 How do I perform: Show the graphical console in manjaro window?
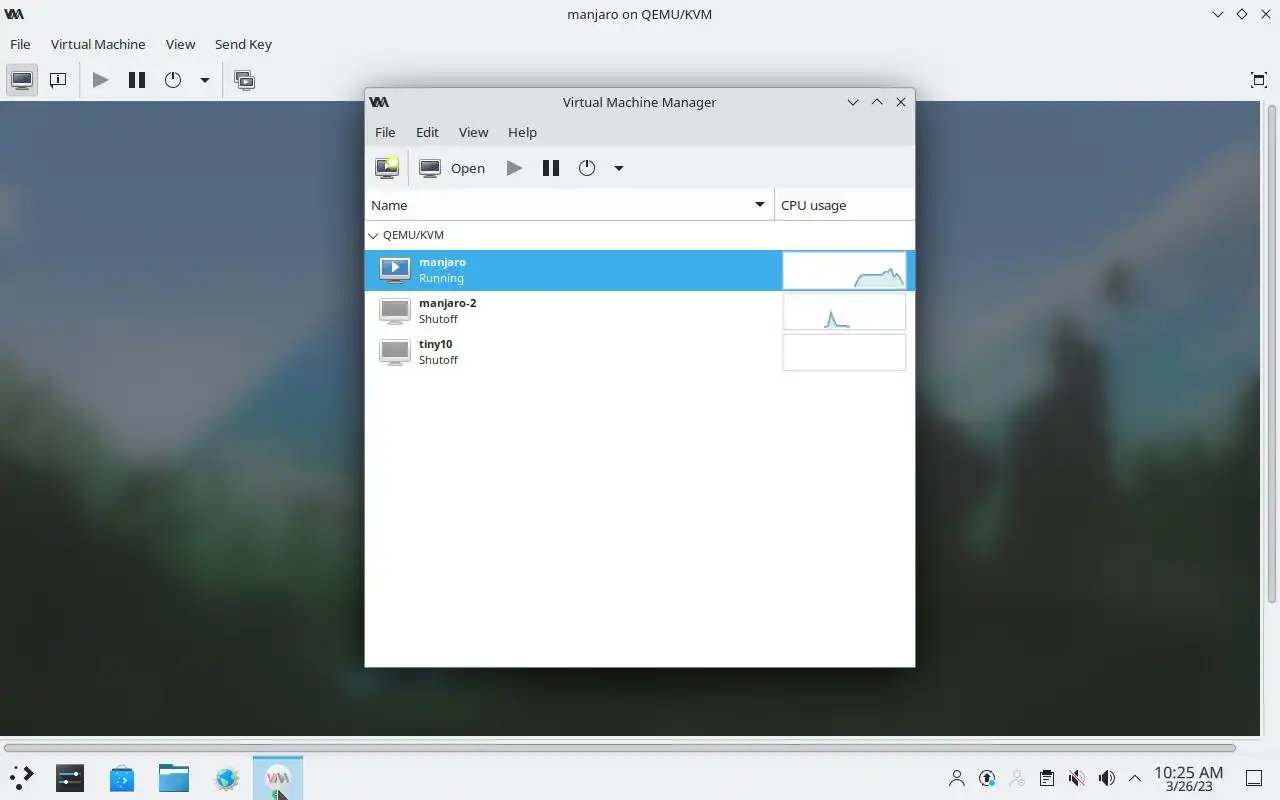click(22, 80)
